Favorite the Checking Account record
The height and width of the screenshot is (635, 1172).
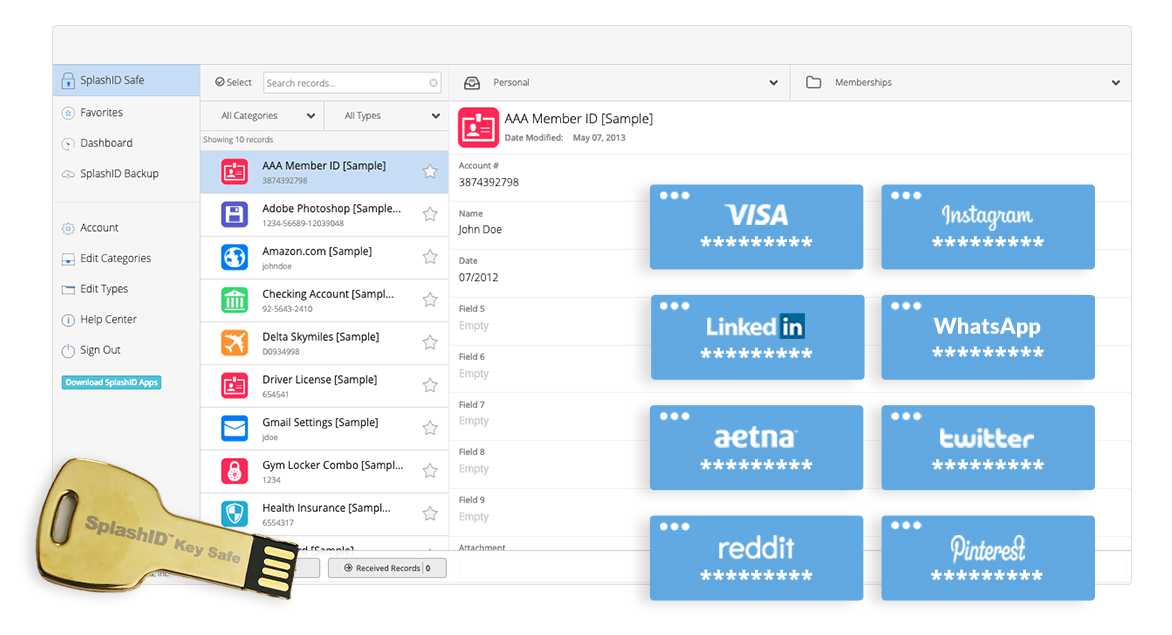tap(430, 300)
